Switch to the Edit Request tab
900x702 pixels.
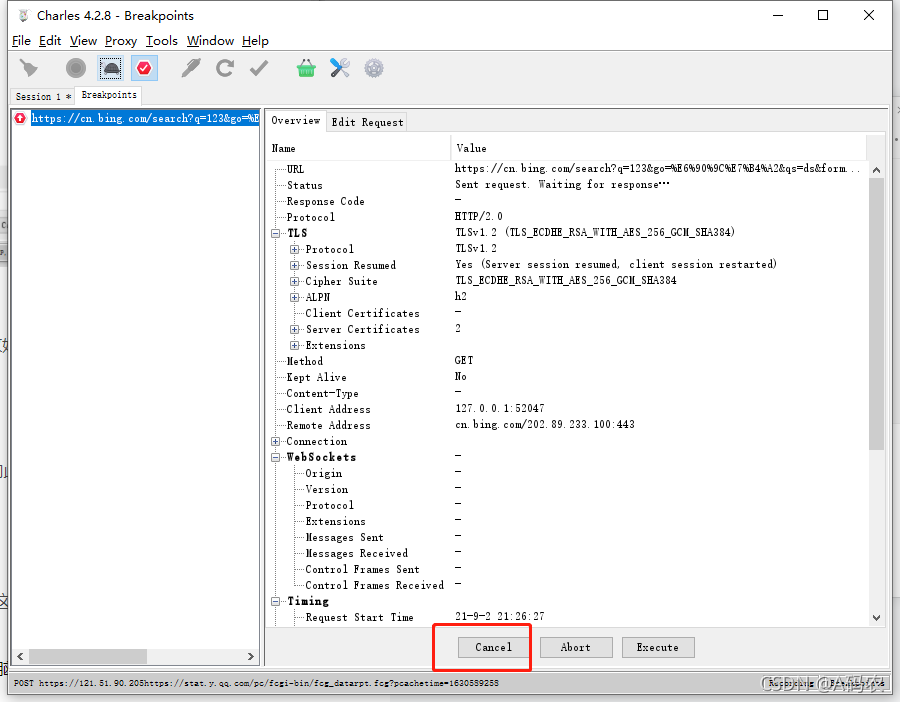tap(367, 122)
